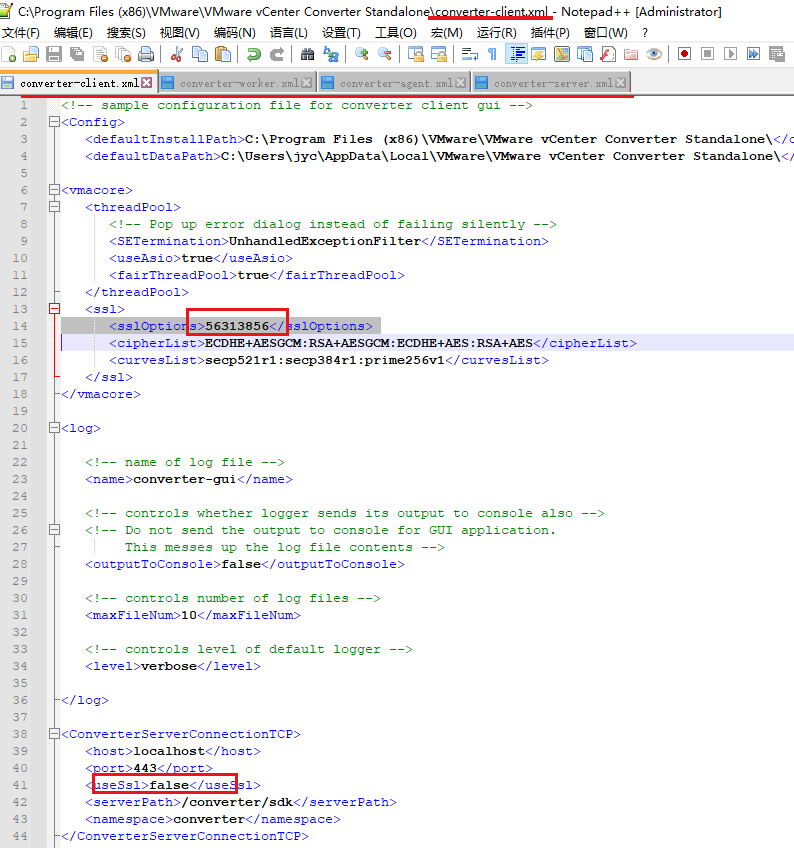Close the converter-agent.xml tab
This screenshot has width=794, height=848.
[460, 83]
